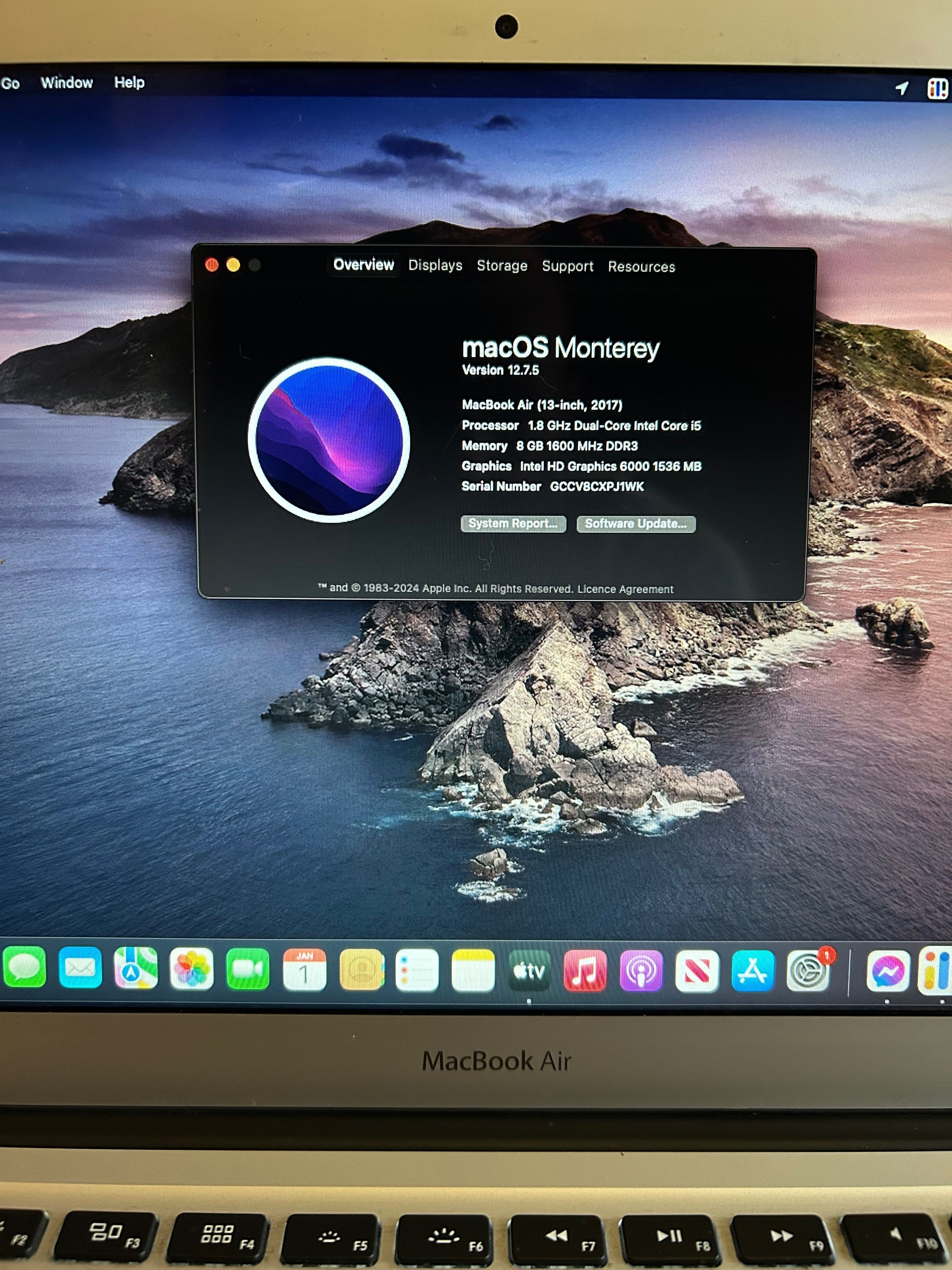Image resolution: width=952 pixels, height=1270 pixels.
Task: Click MacBook Air (13-inch, 2017) model text
Action: 542,405
